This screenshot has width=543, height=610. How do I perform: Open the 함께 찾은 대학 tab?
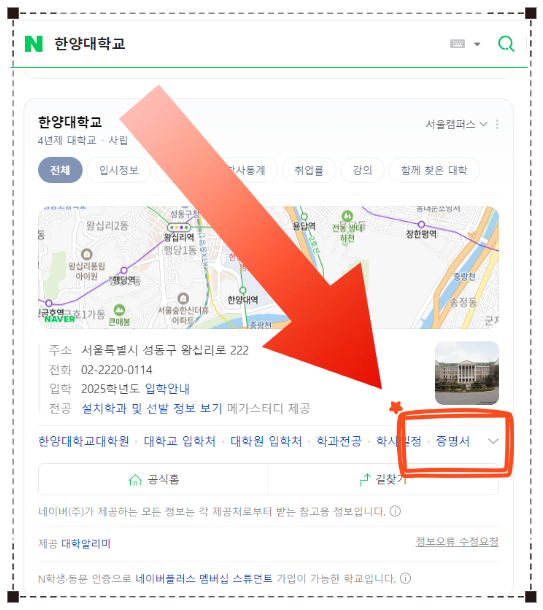pyautogui.click(x=434, y=170)
